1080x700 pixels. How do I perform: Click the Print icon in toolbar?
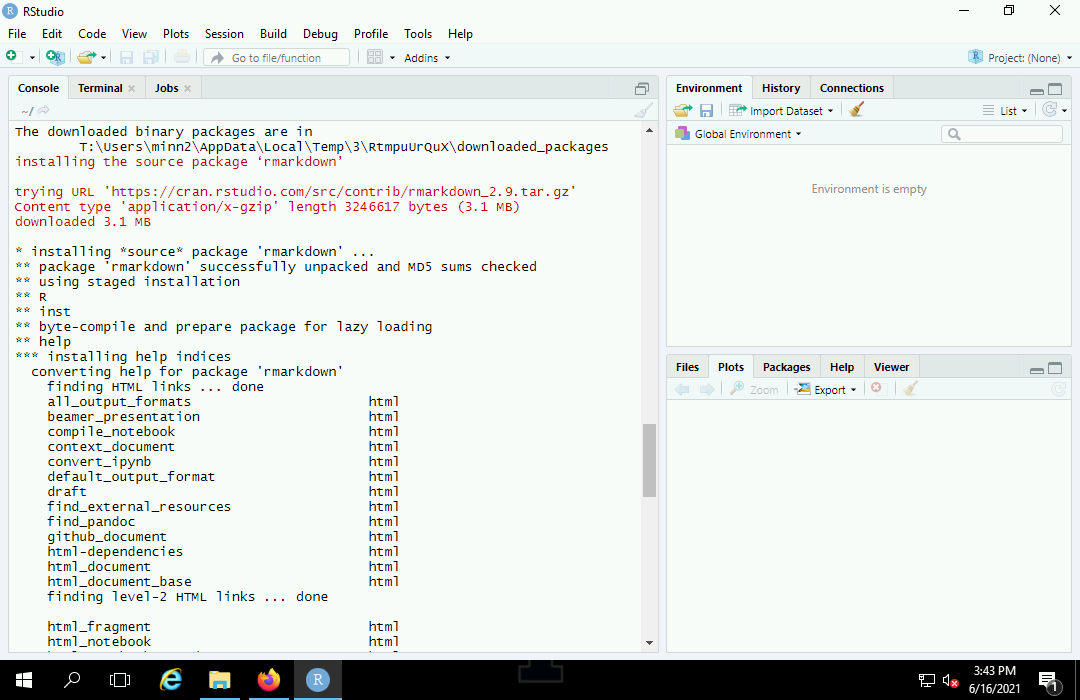tap(181, 57)
